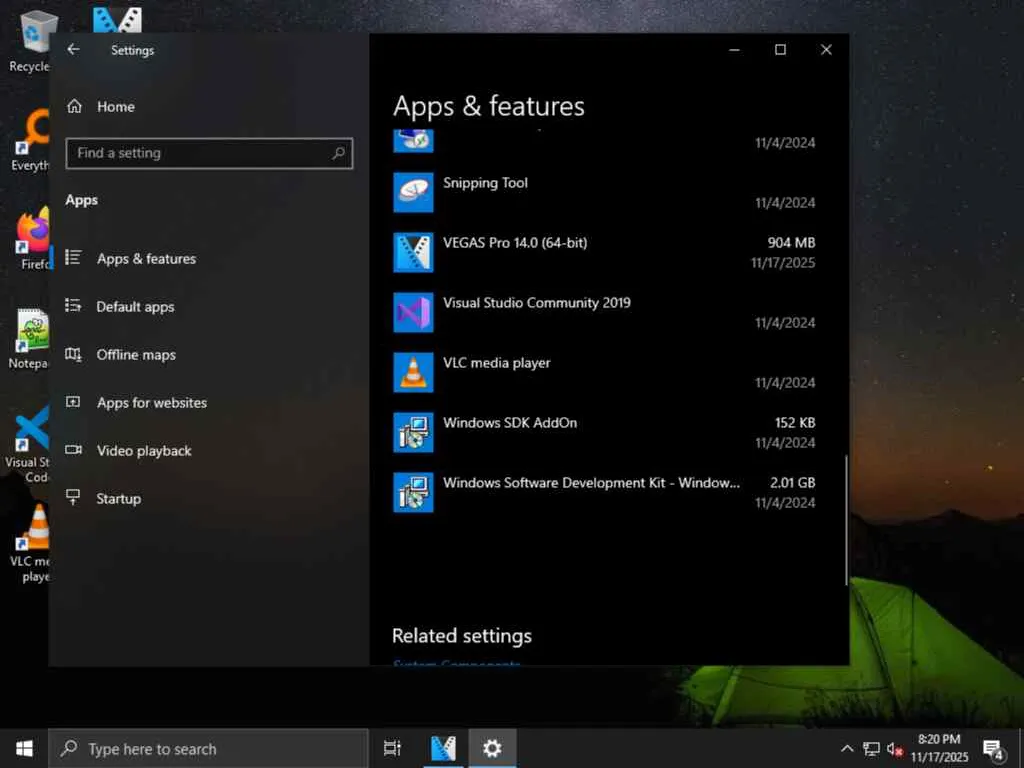The width and height of the screenshot is (1024, 768).
Task: Select the Everything desktop shortcut
Action: (x=31, y=140)
